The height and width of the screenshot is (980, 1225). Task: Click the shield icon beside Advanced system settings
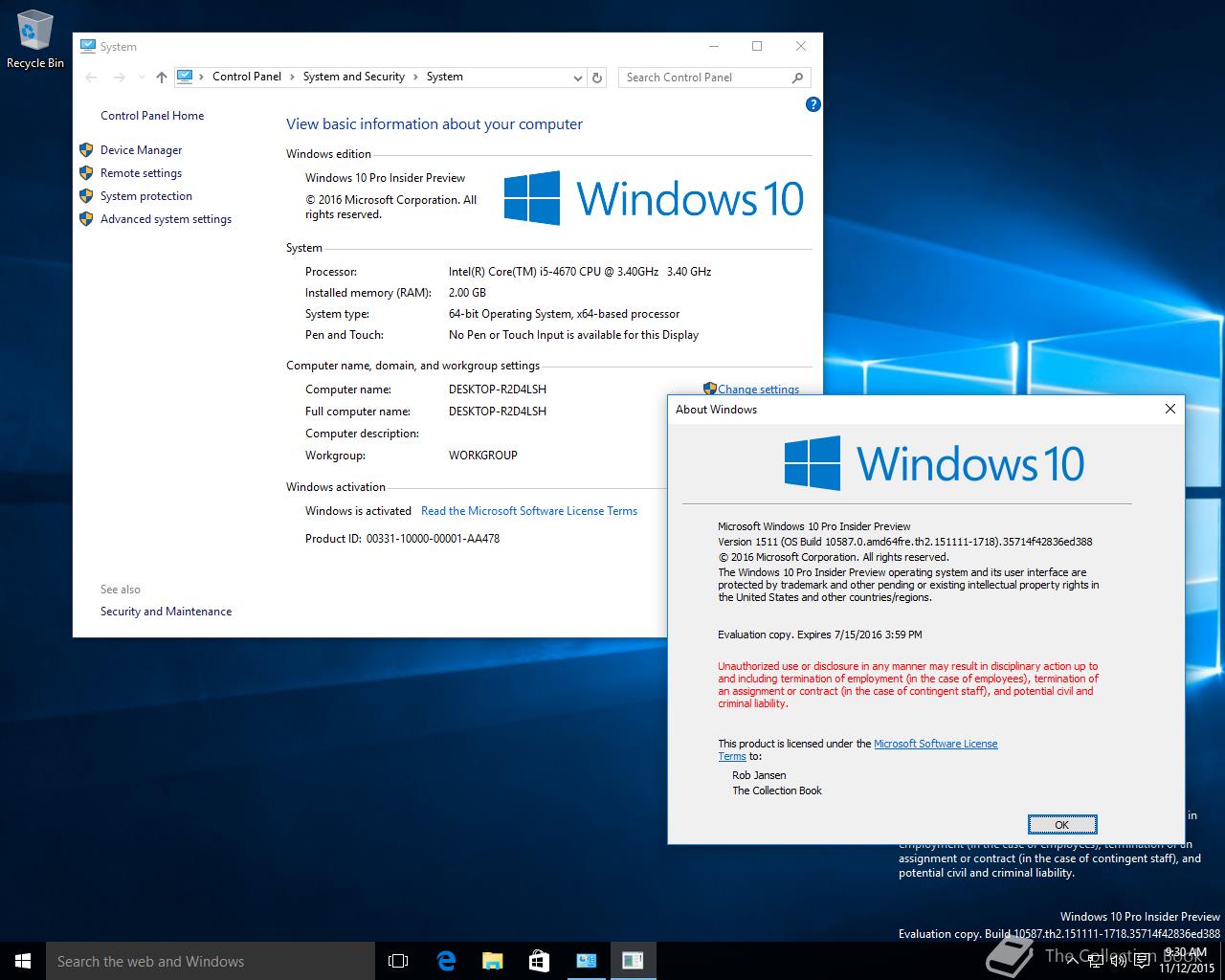point(86,219)
